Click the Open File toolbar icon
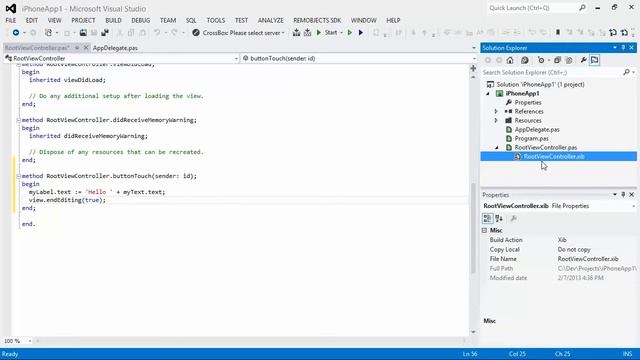 [83, 33]
